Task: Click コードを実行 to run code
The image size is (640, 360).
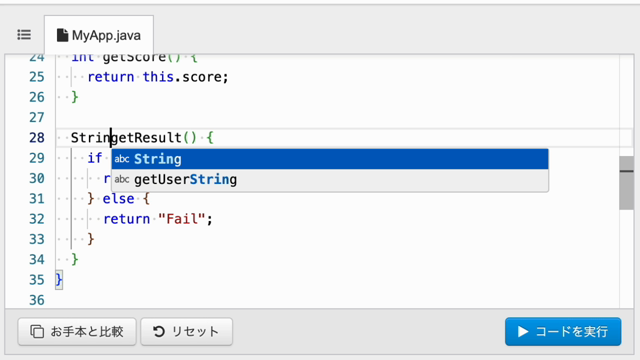Action: pos(563,331)
